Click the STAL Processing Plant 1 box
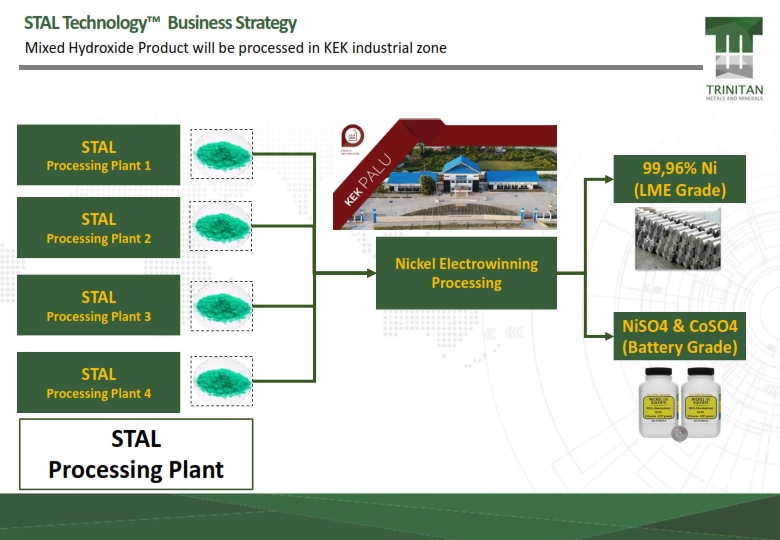This screenshot has width=780, height=540. (99, 155)
